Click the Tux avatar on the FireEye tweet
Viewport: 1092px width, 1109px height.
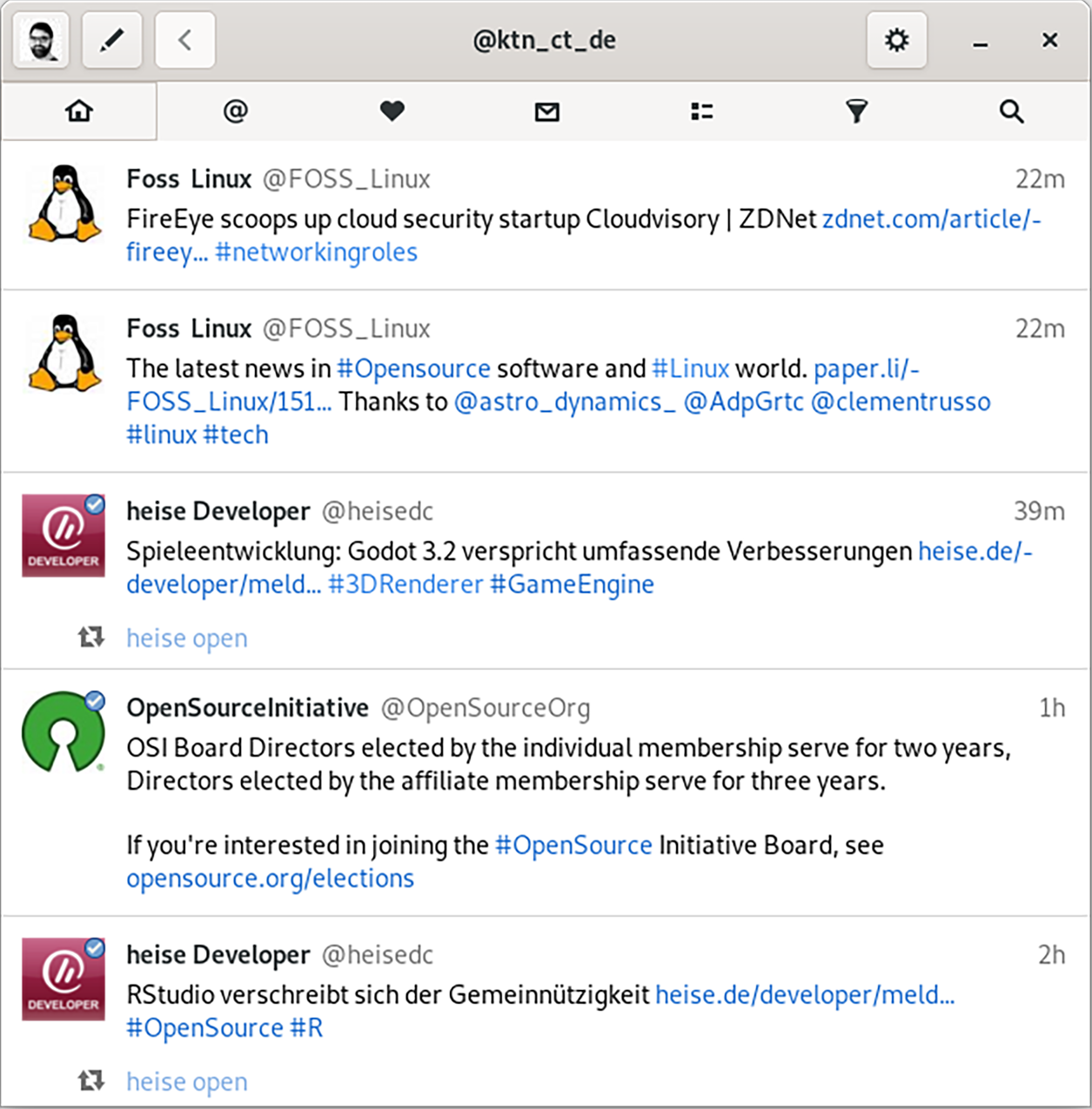[x=64, y=204]
